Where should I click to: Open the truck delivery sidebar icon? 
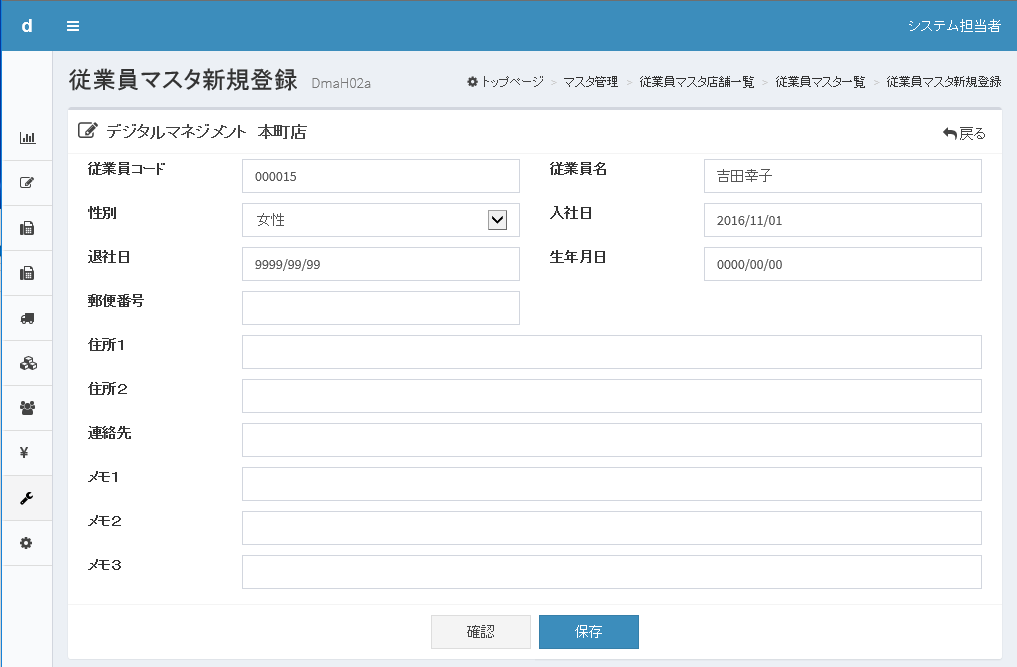click(x=27, y=318)
